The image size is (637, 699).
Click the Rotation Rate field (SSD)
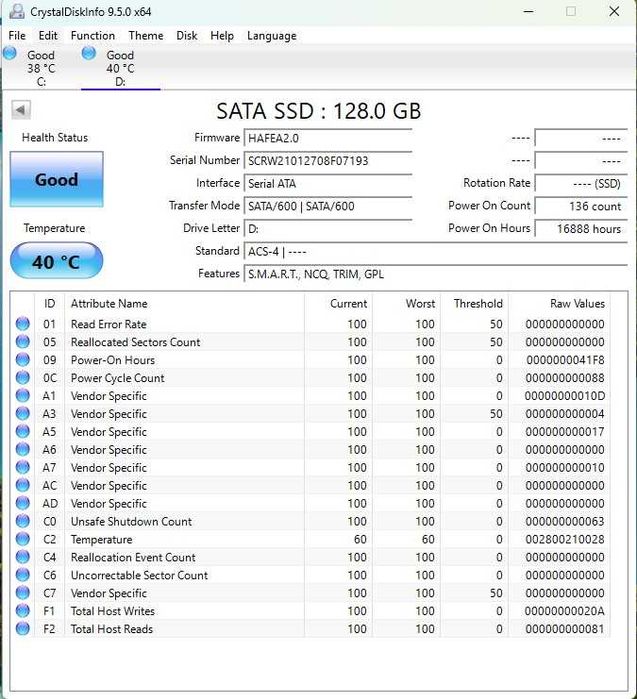(x=581, y=184)
